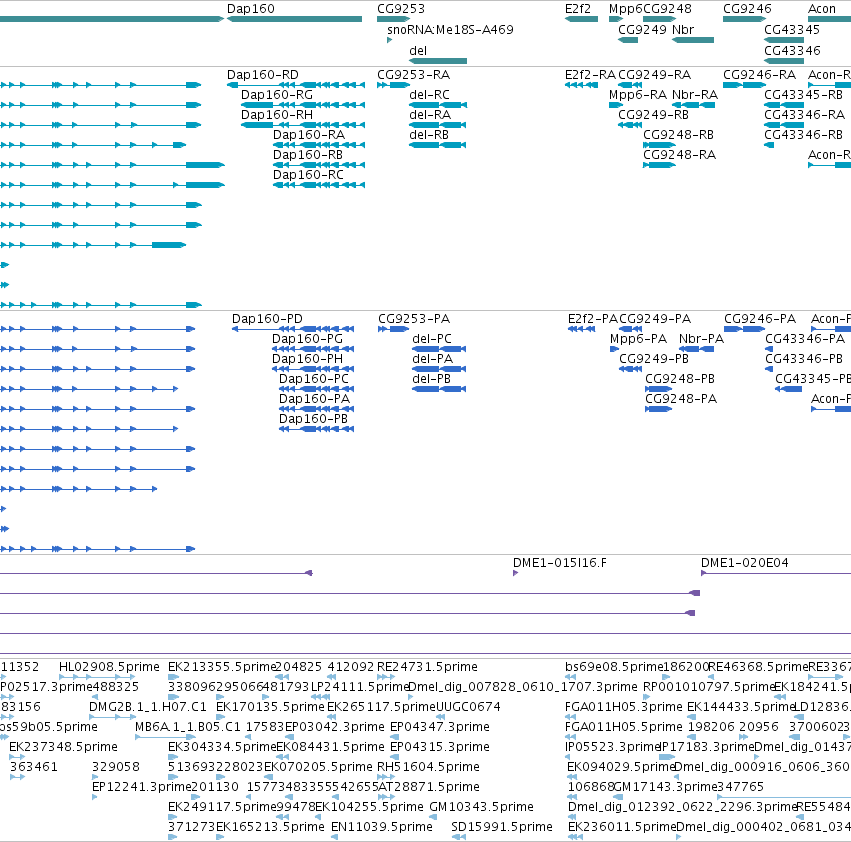Click the CG9246 gene label

tap(747, 9)
